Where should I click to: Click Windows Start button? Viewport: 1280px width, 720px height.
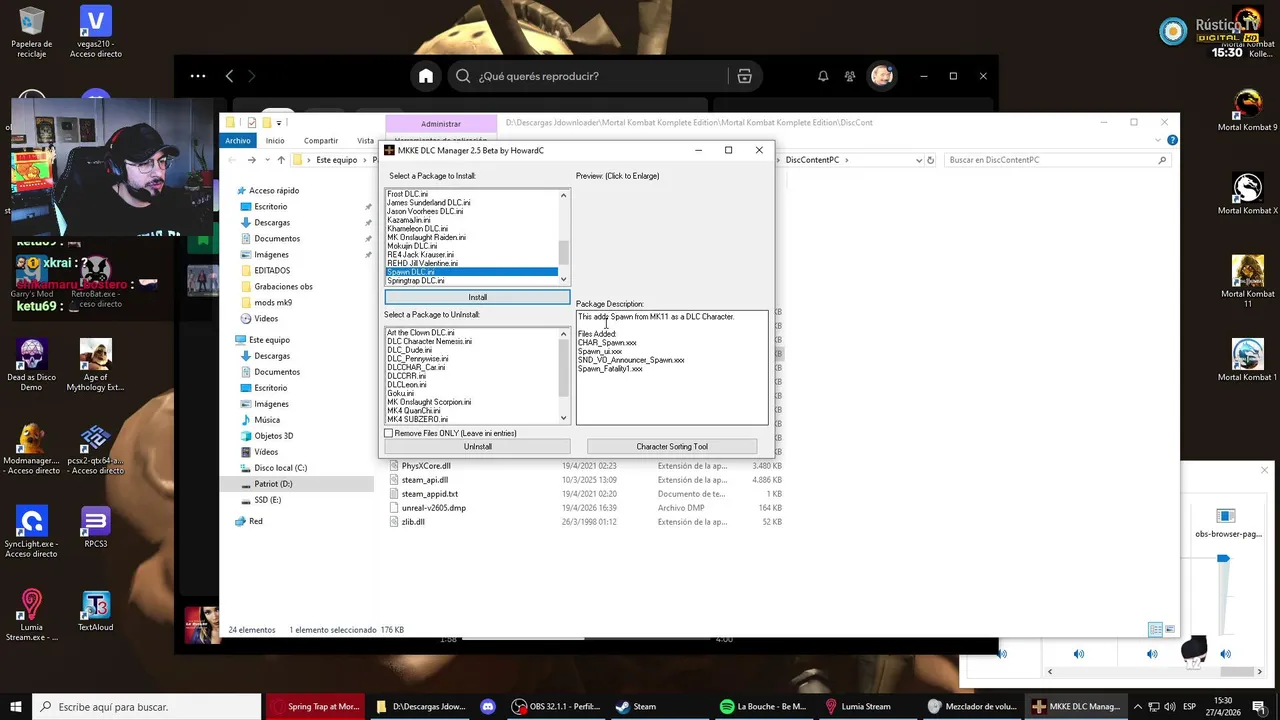click(x=15, y=706)
